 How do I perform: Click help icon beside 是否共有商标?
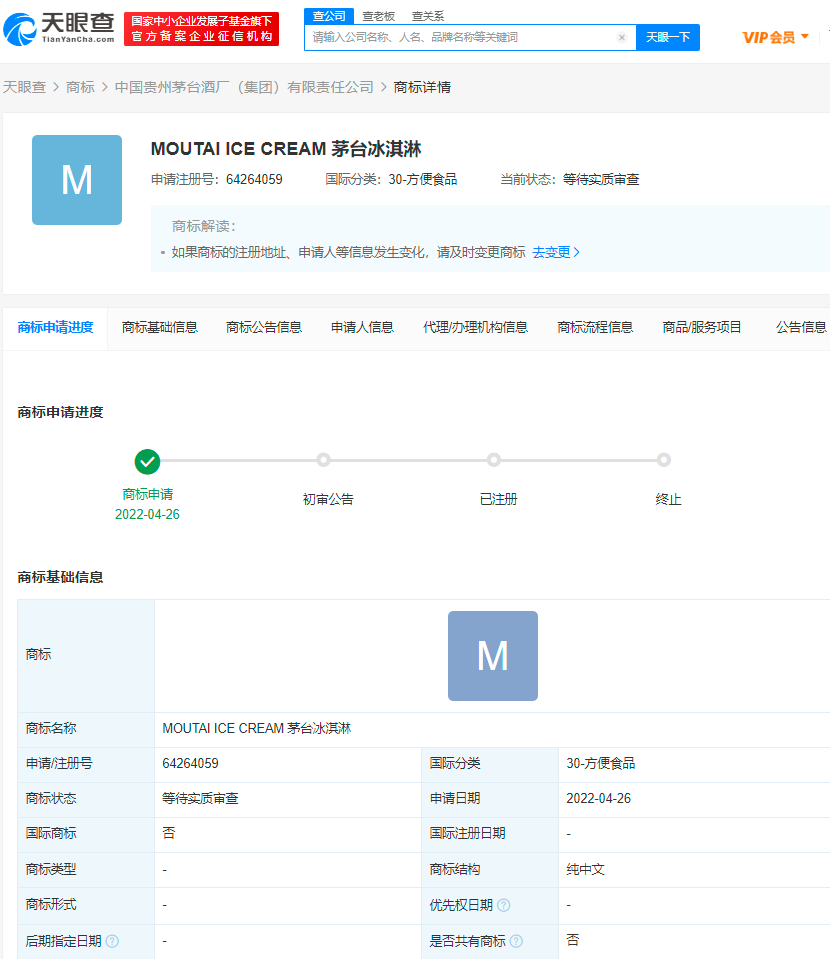[x=519, y=940]
